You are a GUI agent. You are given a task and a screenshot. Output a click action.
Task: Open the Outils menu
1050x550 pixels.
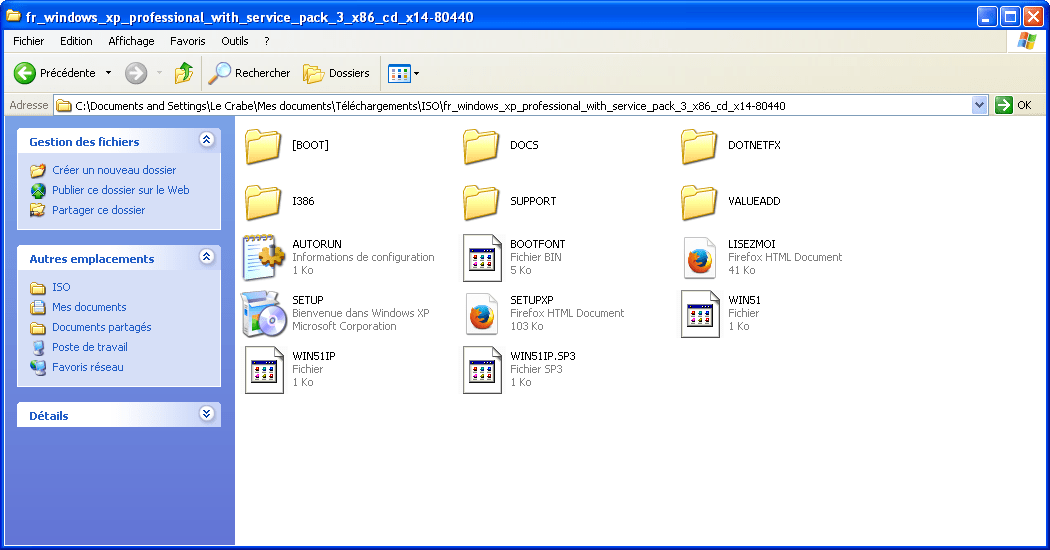click(x=235, y=41)
